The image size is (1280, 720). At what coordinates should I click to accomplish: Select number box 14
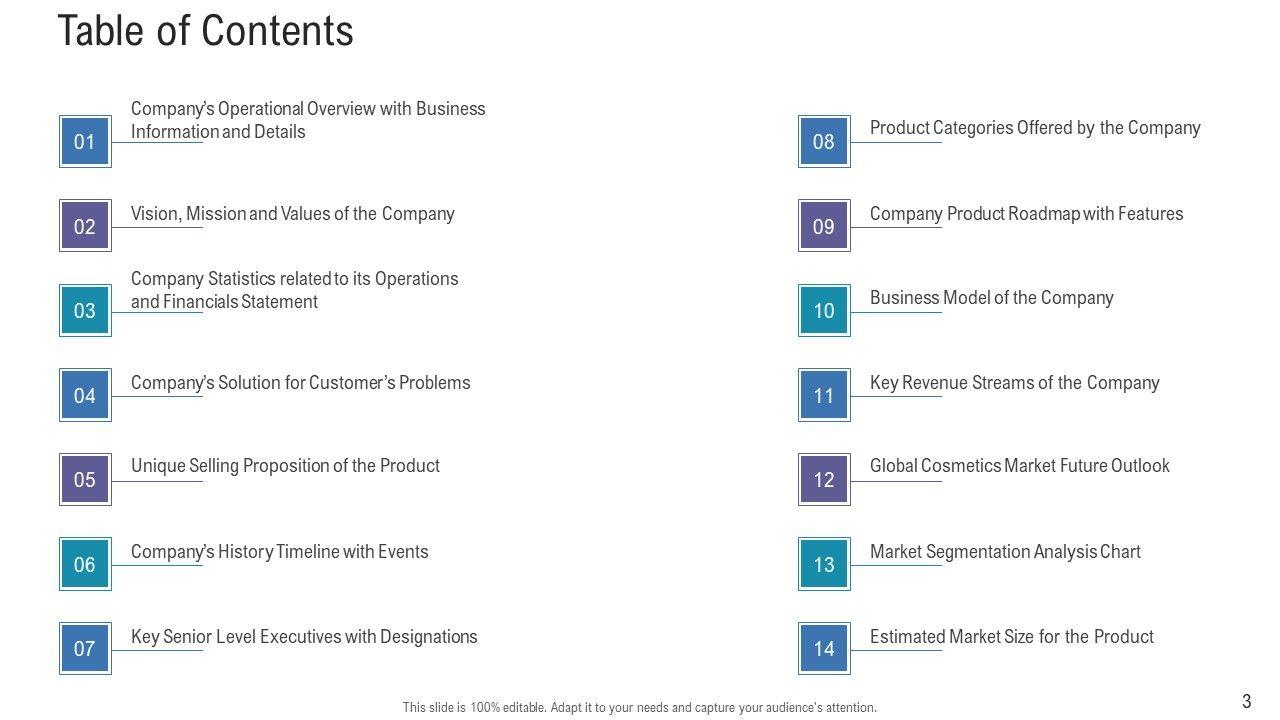pyautogui.click(x=824, y=648)
